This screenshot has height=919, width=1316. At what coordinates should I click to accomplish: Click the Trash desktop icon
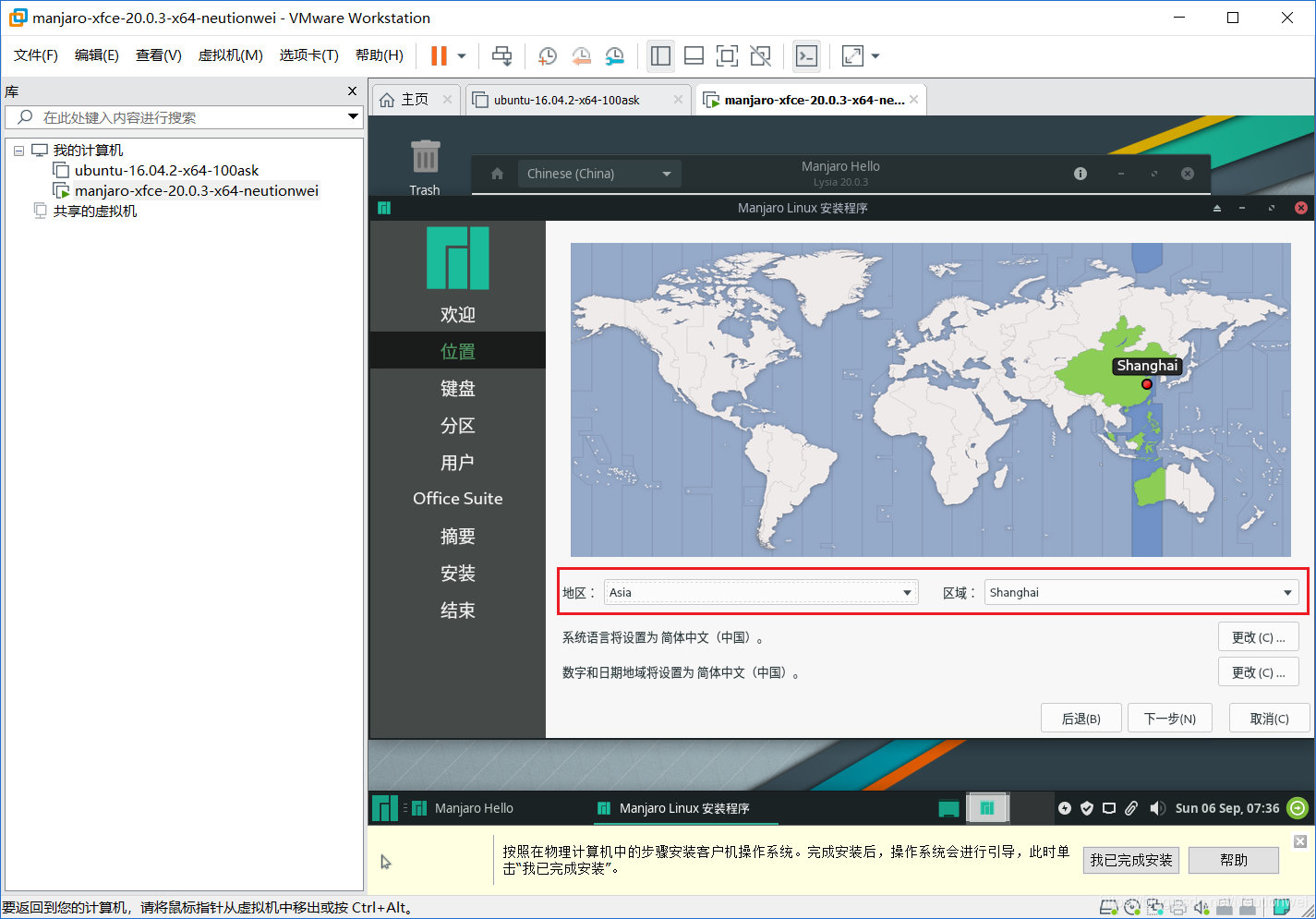(x=425, y=166)
